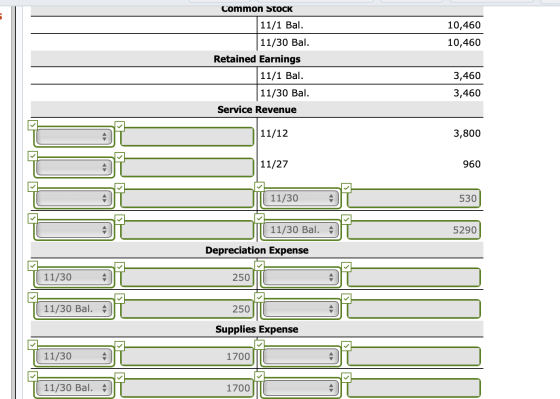The height and width of the screenshot is (399, 560).
Task: Click the Service Revenue balance field showing 5290
Action: click(x=414, y=230)
